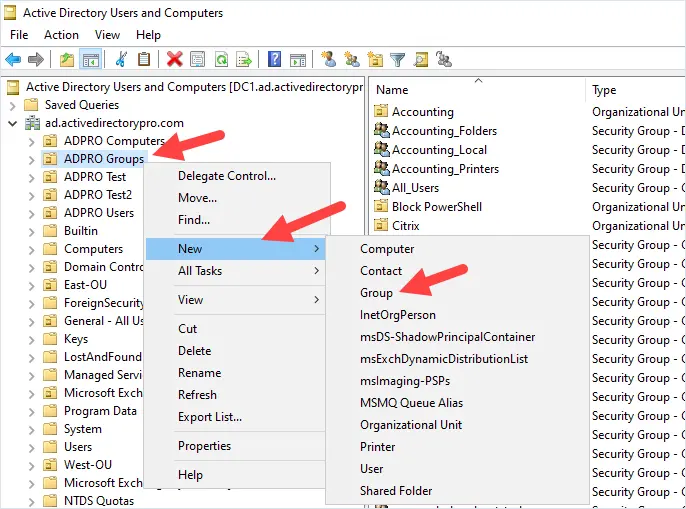Screen dimensions: 686x509
Task: Click the Find objects toolbar icon
Action: [x=421, y=59]
